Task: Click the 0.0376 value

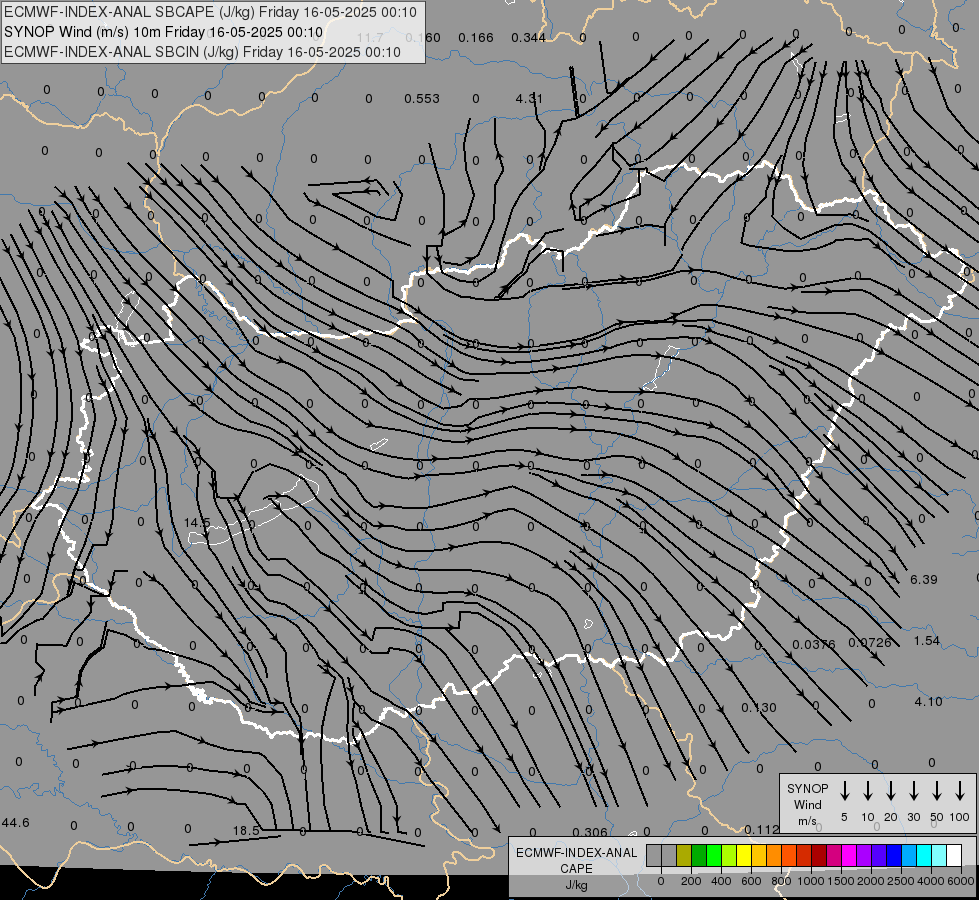Action: tap(814, 645)
